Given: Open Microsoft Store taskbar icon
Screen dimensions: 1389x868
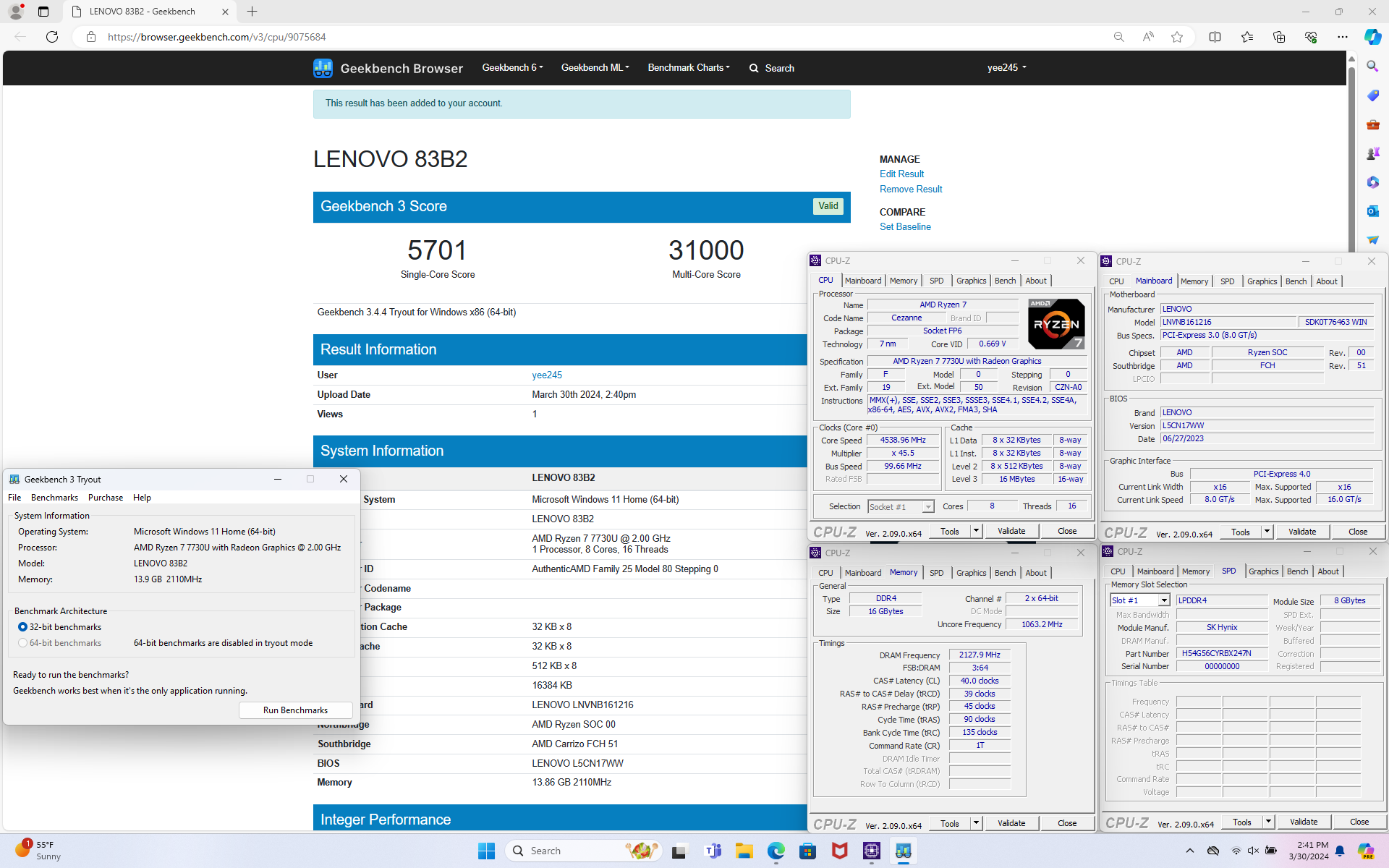Looking at the screenshot, I should [808, 851].
